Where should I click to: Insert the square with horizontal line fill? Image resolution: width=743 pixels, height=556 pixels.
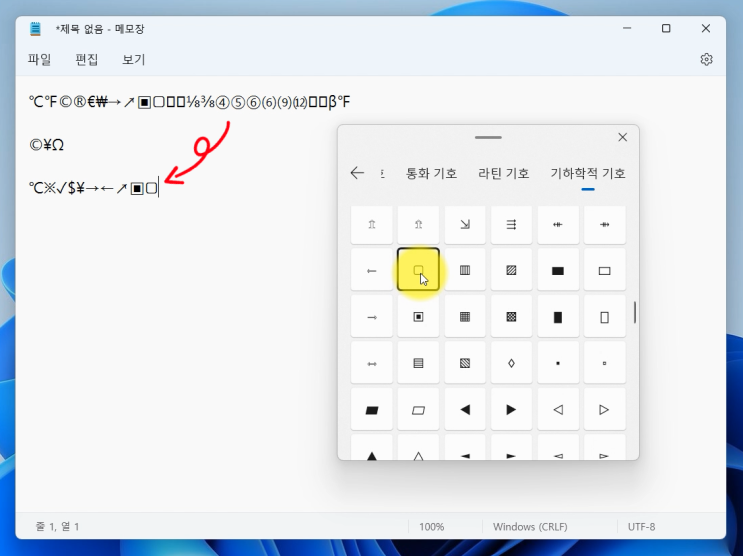(418, 363)
